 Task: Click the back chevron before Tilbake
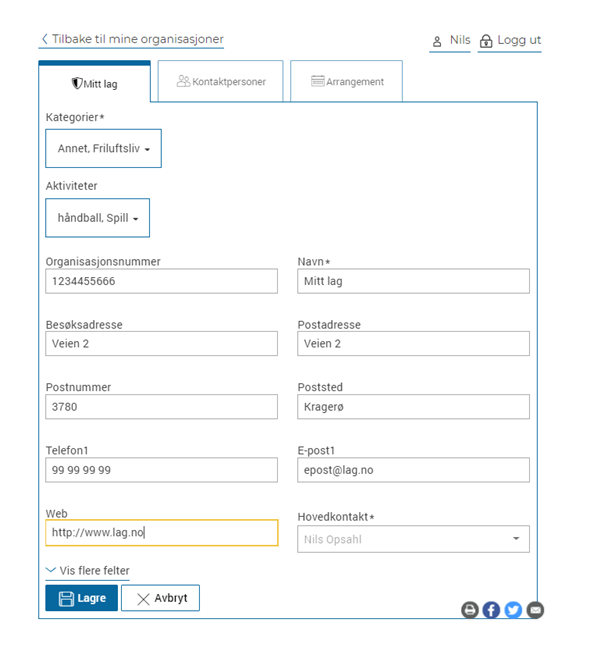pos(45,39)
